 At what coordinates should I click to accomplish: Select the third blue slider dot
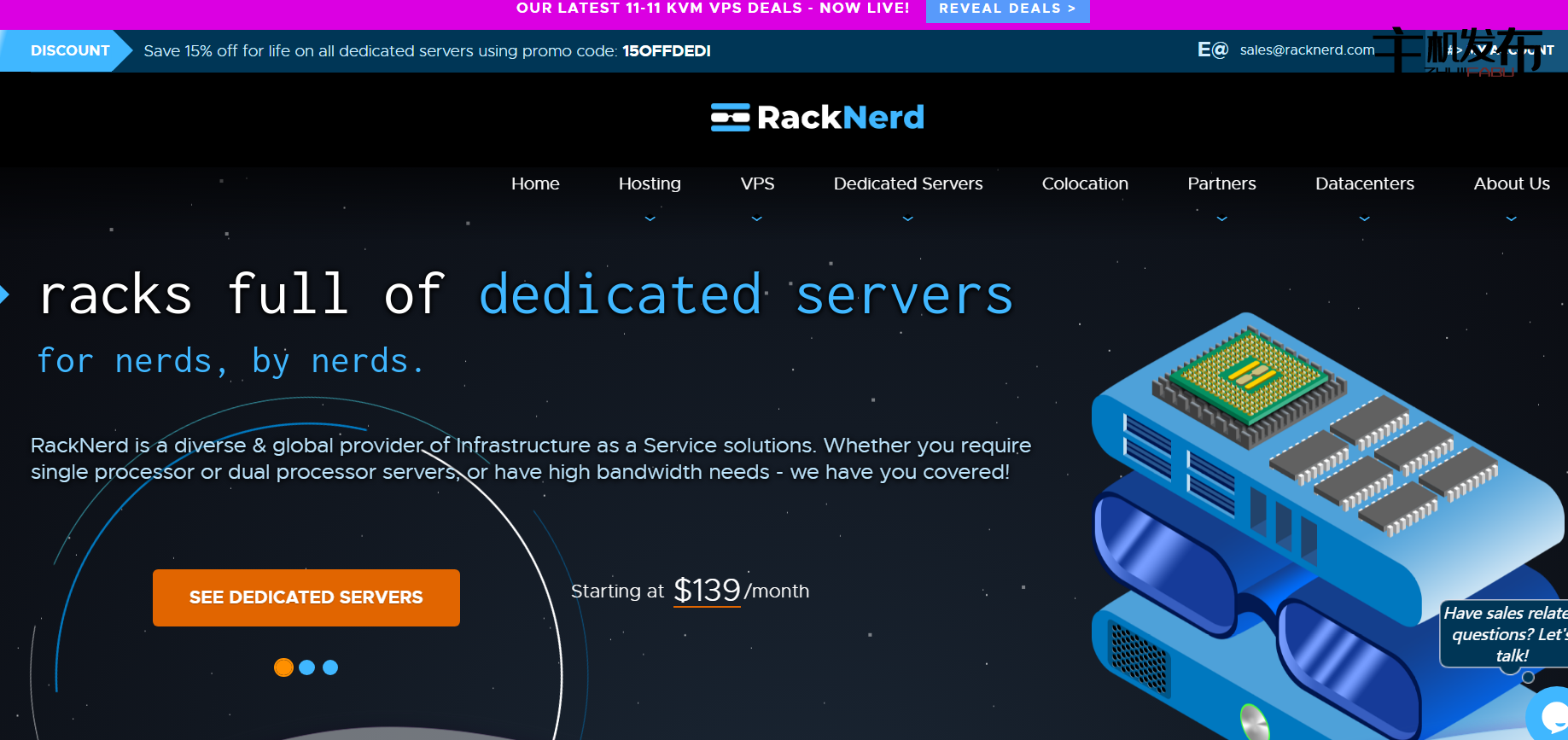tap(330, 667)
